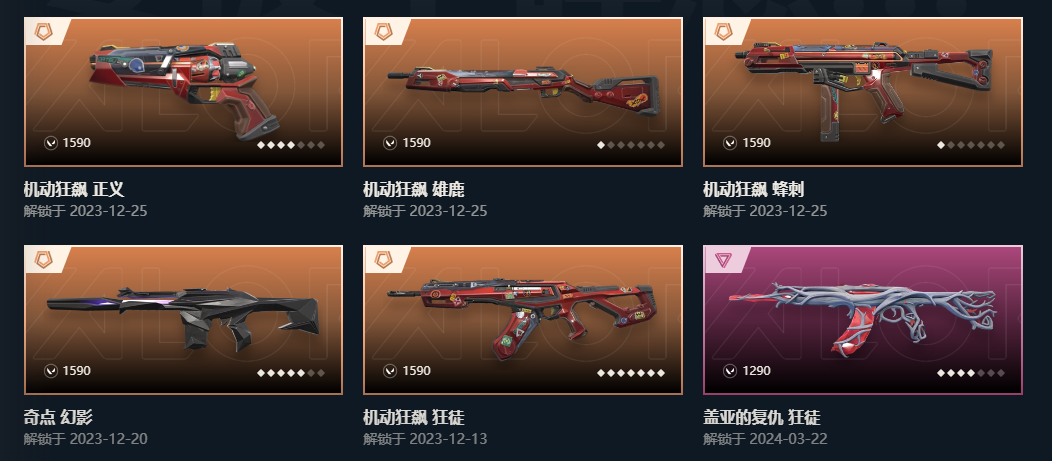Click the VP currency icon on 奇点 幻影 card
The width and height of the screenshot is (1052, 461).
51,370
